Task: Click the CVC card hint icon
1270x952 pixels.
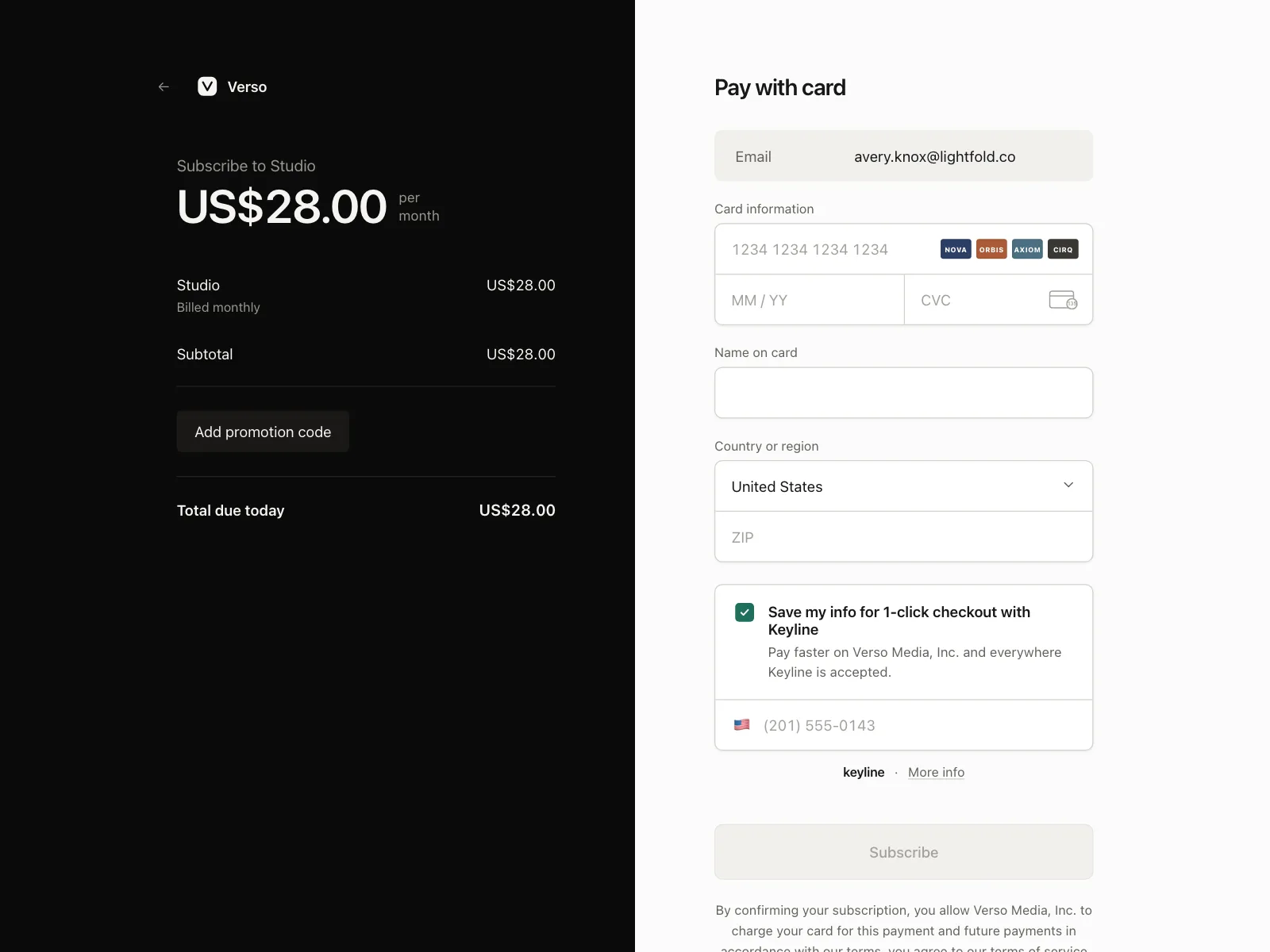Action: [1063, 300]
